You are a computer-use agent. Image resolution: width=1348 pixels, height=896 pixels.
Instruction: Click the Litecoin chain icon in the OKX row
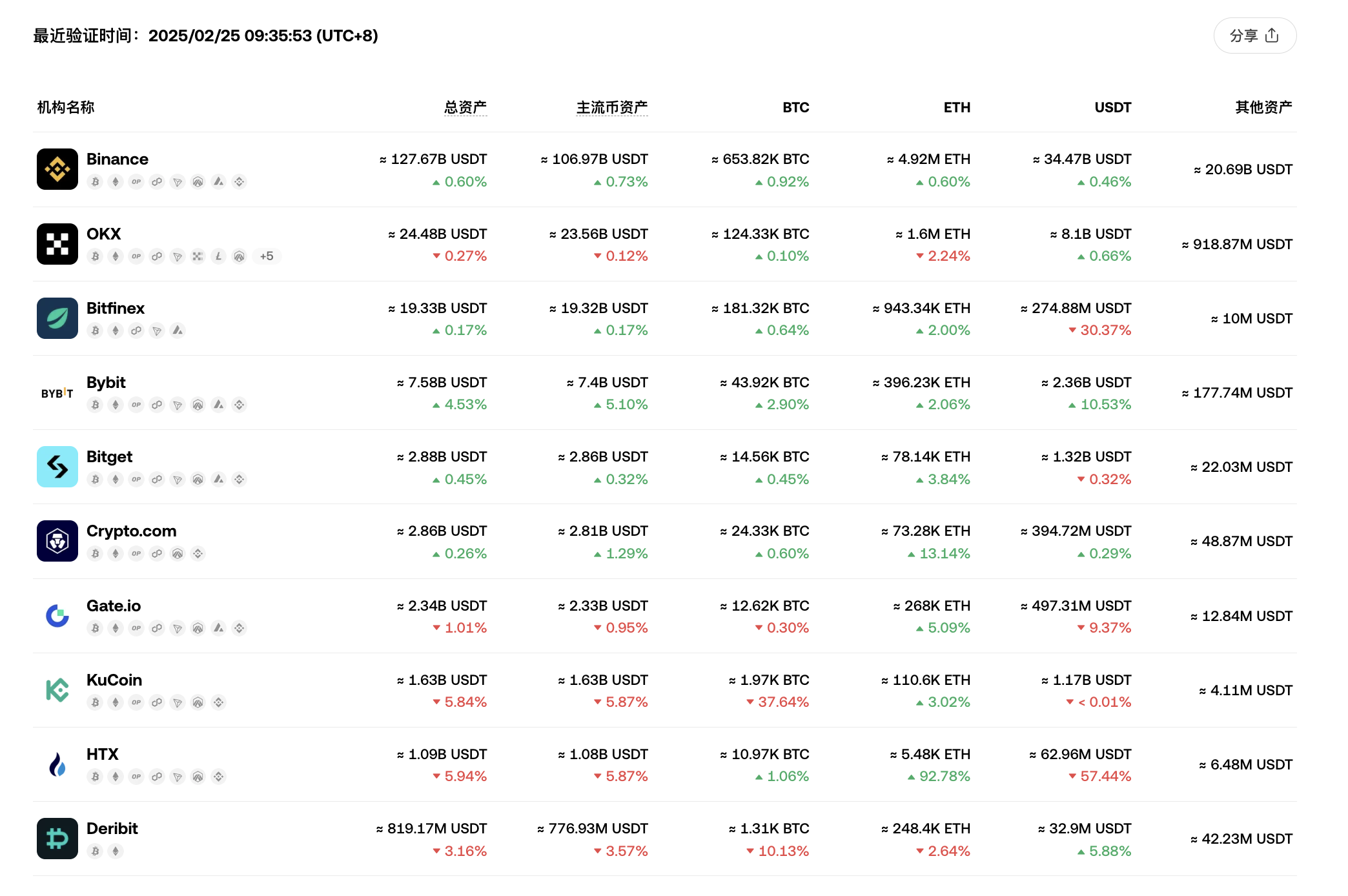coord(219,256)
